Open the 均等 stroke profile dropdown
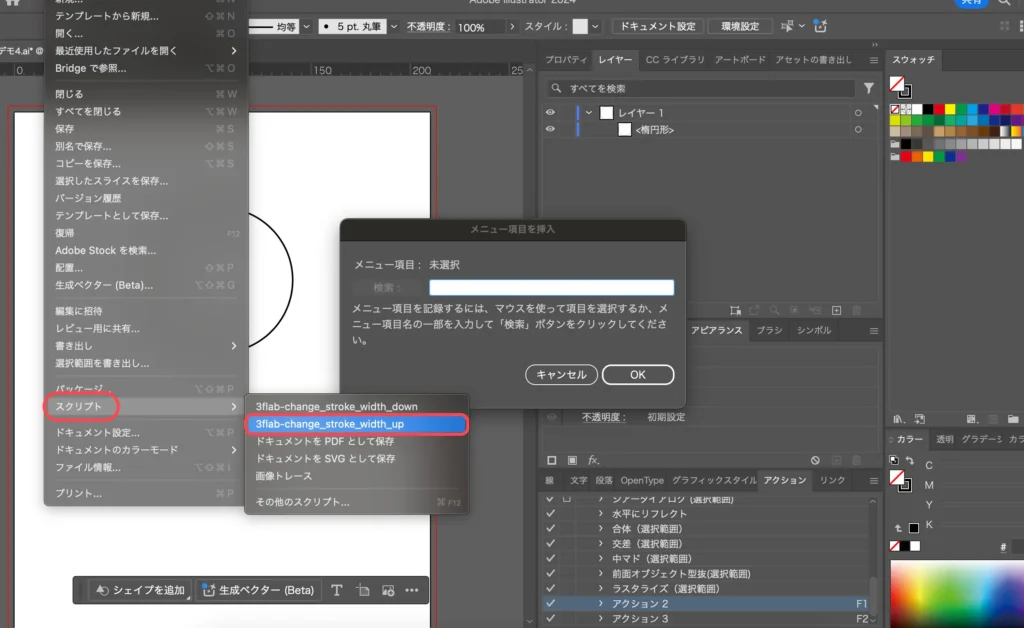 coord(305,25)
